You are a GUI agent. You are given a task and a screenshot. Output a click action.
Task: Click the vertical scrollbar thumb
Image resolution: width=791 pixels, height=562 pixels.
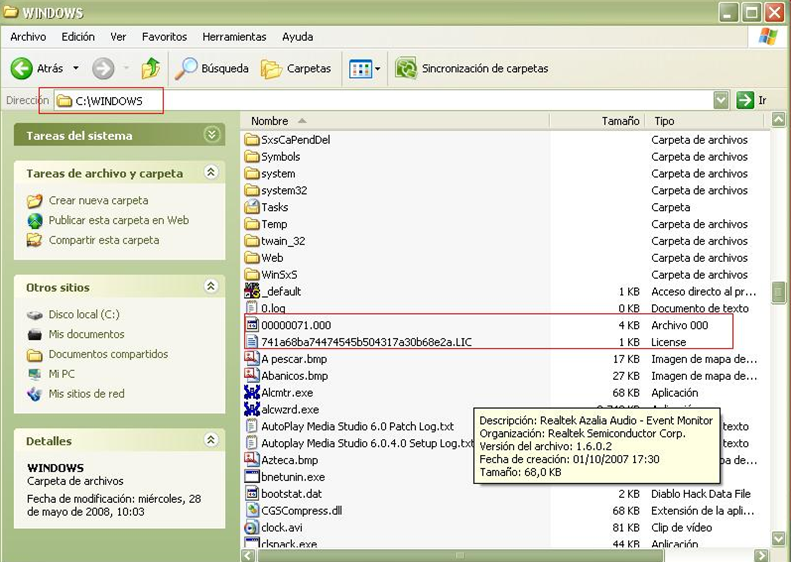[x=779, y=293]
